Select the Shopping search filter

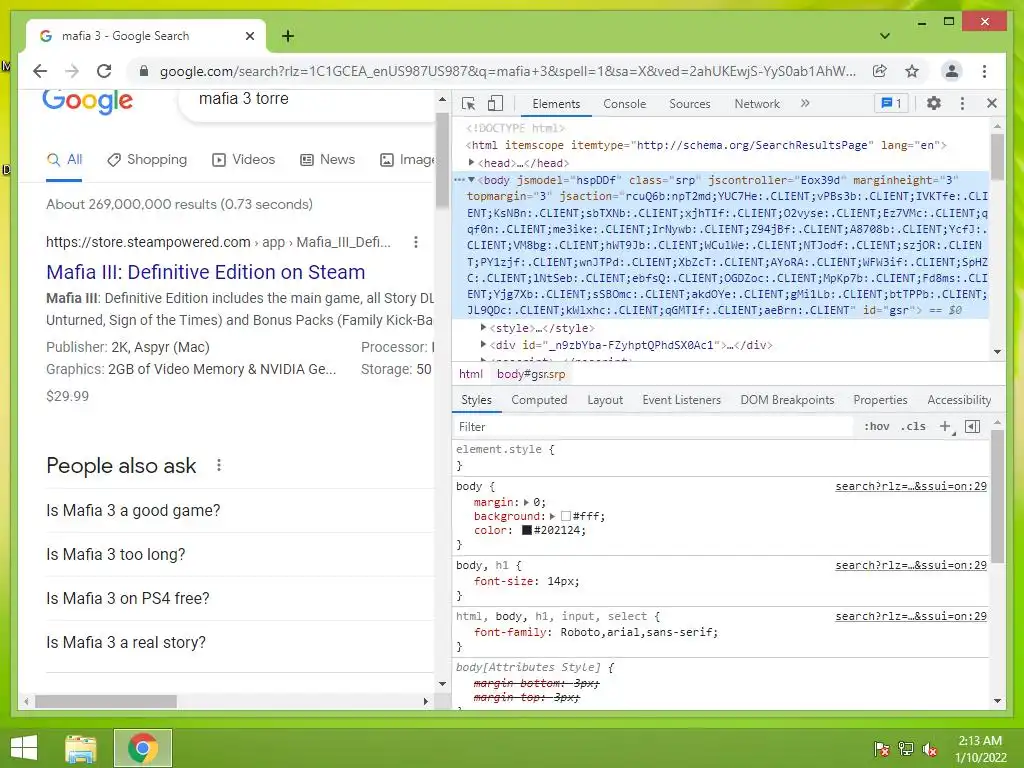tap(148, 159)
